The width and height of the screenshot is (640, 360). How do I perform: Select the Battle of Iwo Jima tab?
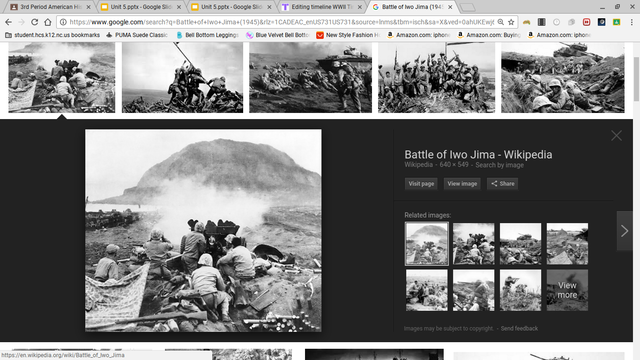pos(412,7)
